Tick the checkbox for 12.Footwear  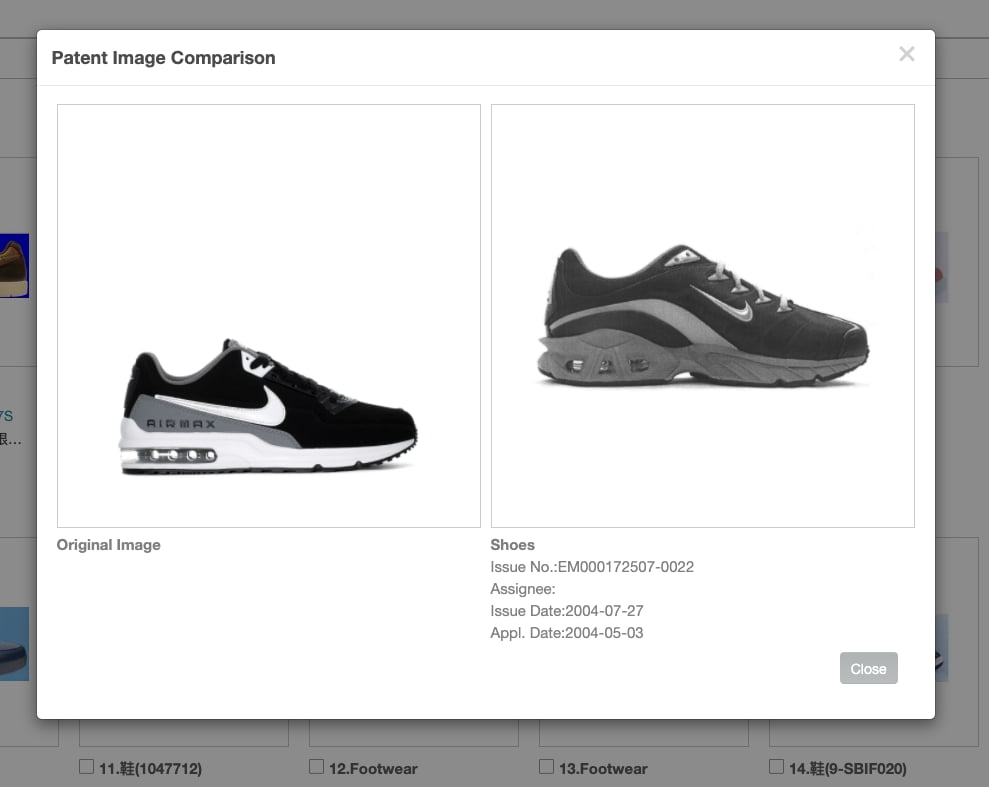click(316, 767)
